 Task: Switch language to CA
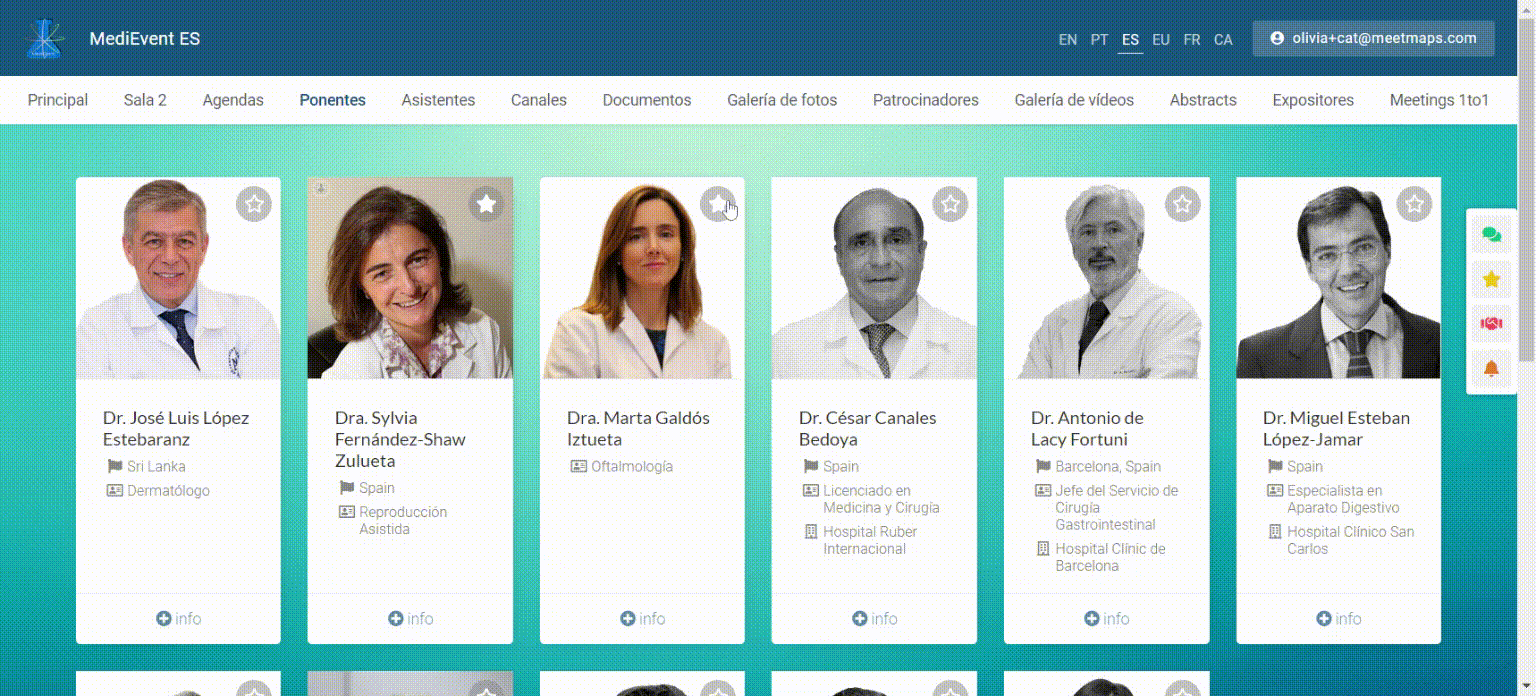tap(1223, 40)
